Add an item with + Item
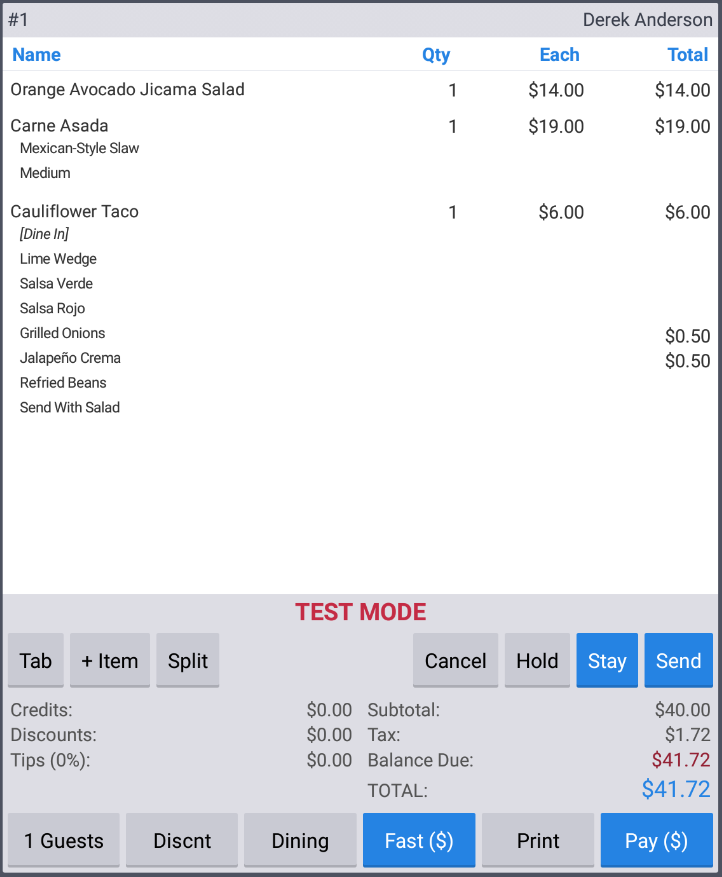This screenshot has height=877, width=722. (x=110, y=660)
